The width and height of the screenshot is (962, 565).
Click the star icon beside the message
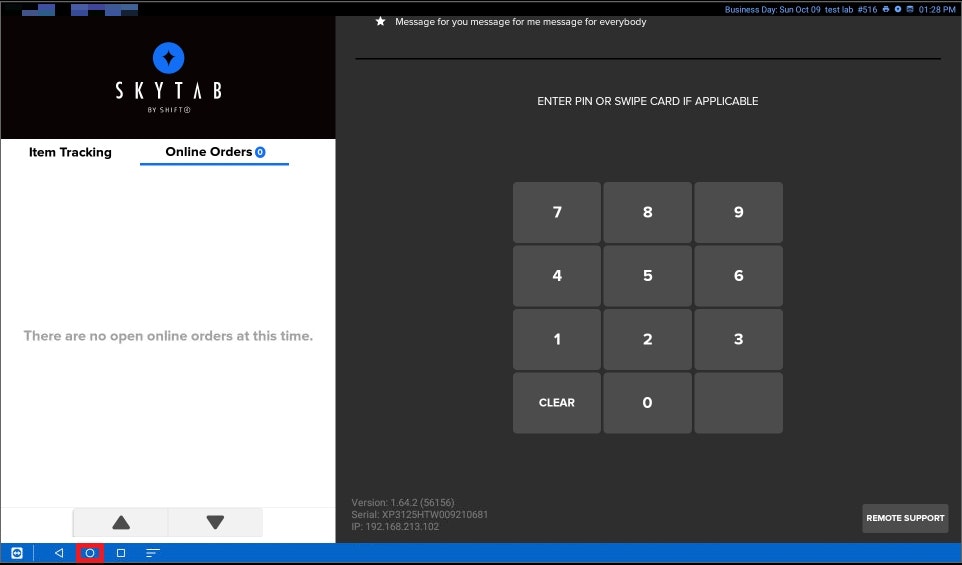click(380, 22)
